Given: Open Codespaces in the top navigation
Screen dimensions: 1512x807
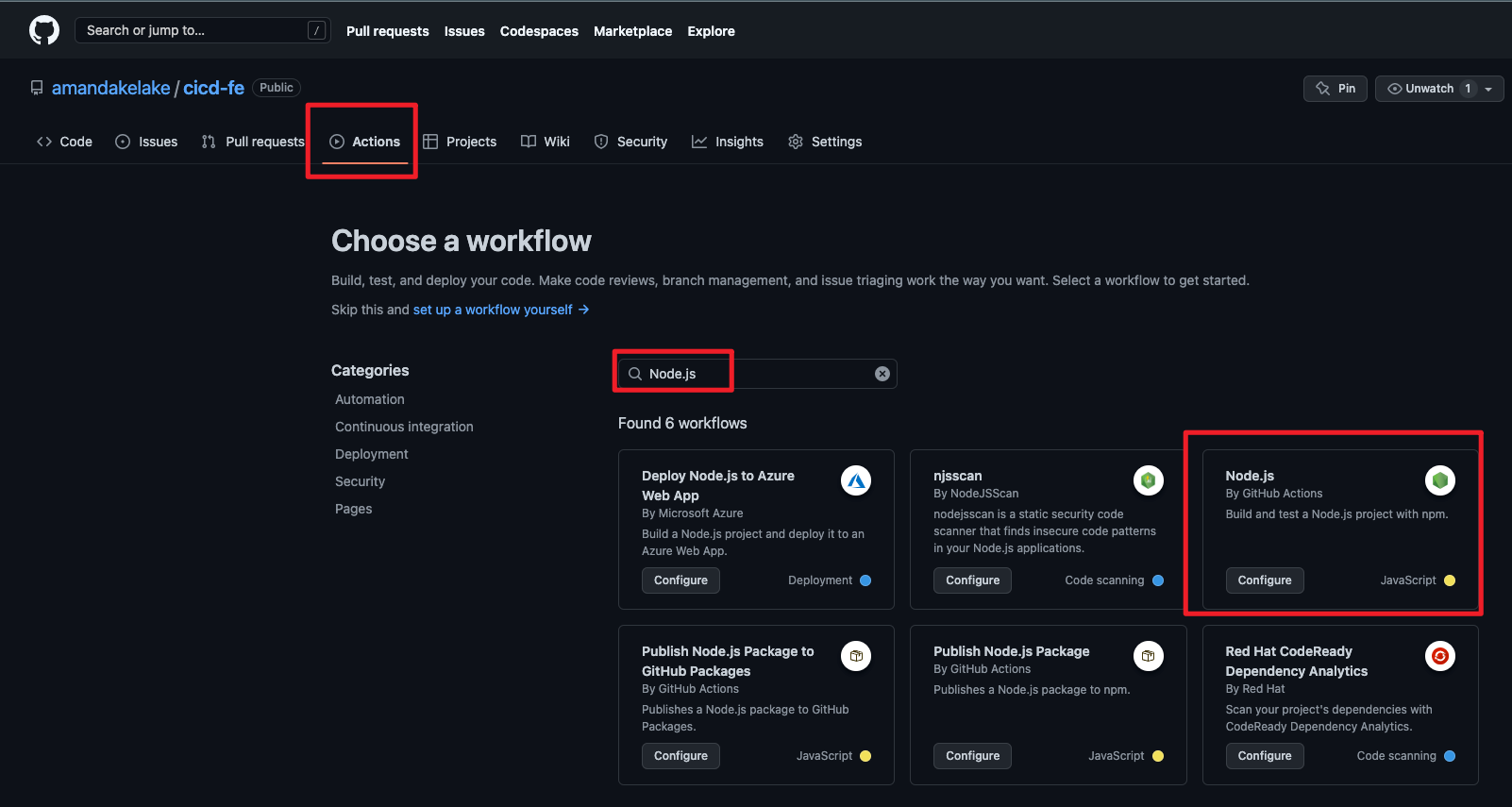Looking at the screenshot, I should (539, 31).
